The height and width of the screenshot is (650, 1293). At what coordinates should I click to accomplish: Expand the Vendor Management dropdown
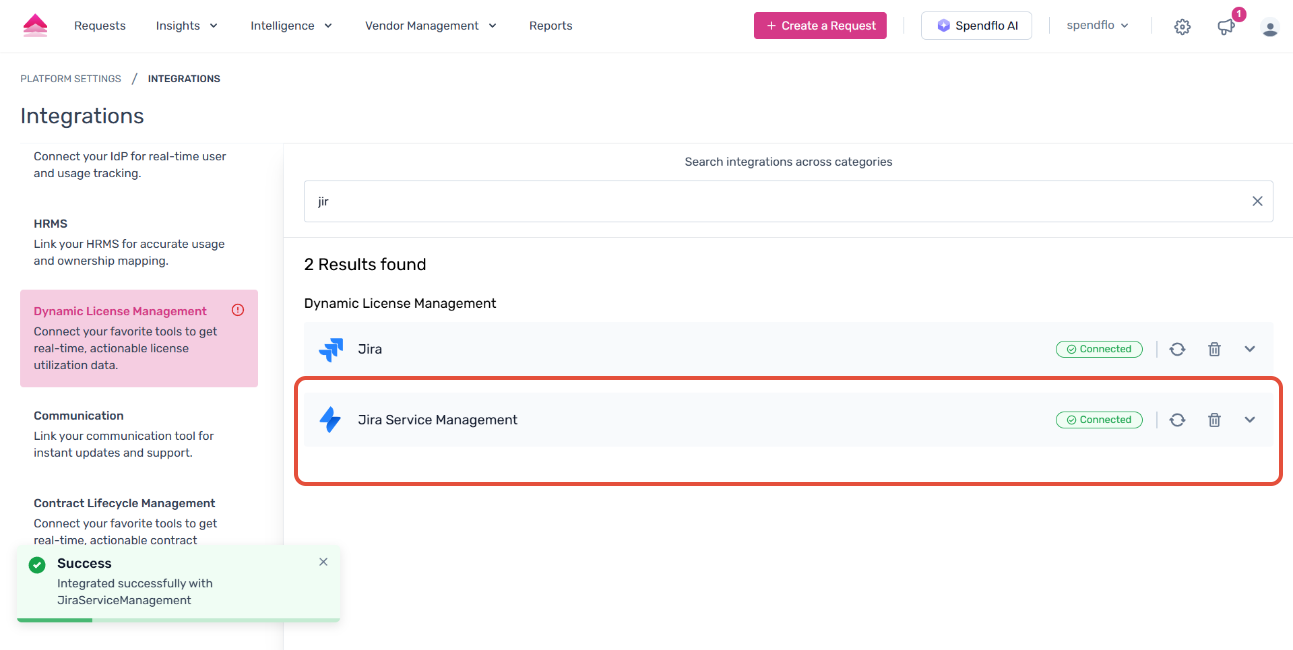[x=431, y=26]
